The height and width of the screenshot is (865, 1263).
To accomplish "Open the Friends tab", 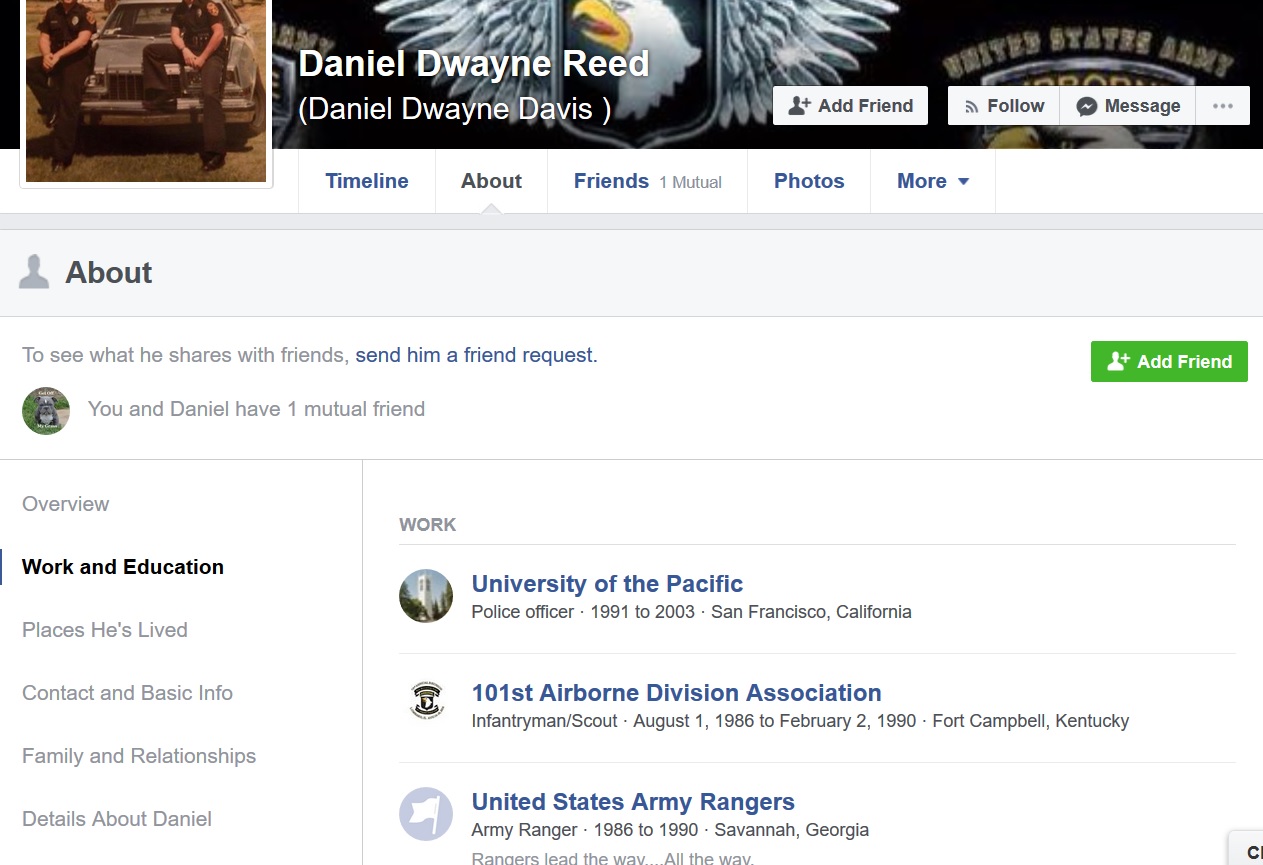I will coord(611,181).
